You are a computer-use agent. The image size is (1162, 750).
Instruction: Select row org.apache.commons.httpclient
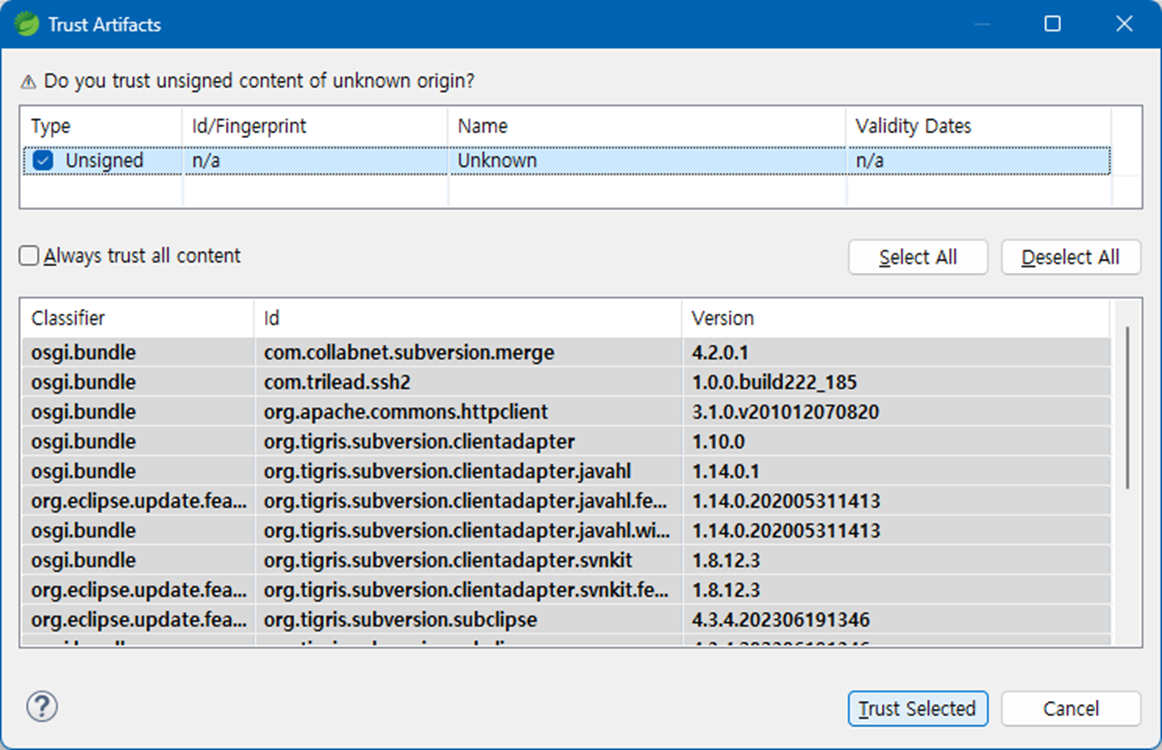click(566, 411)
